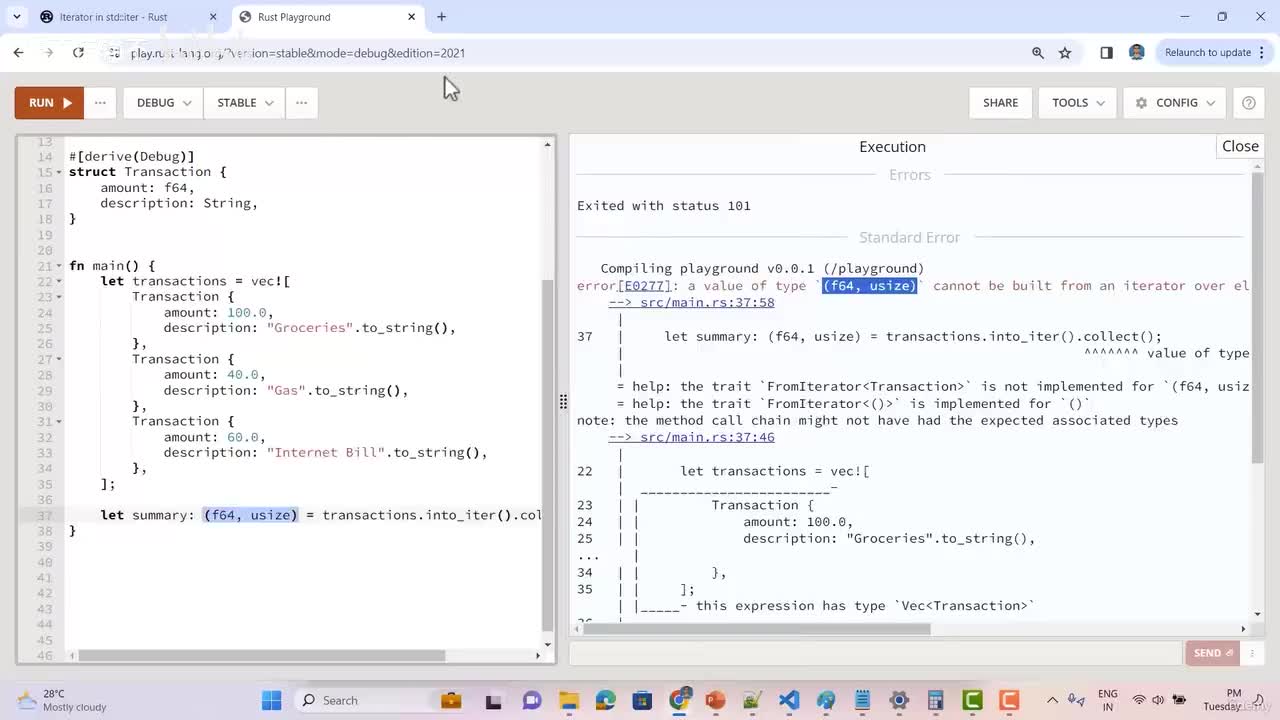Toggle the browser side panel

click(x=1106, y=53)
